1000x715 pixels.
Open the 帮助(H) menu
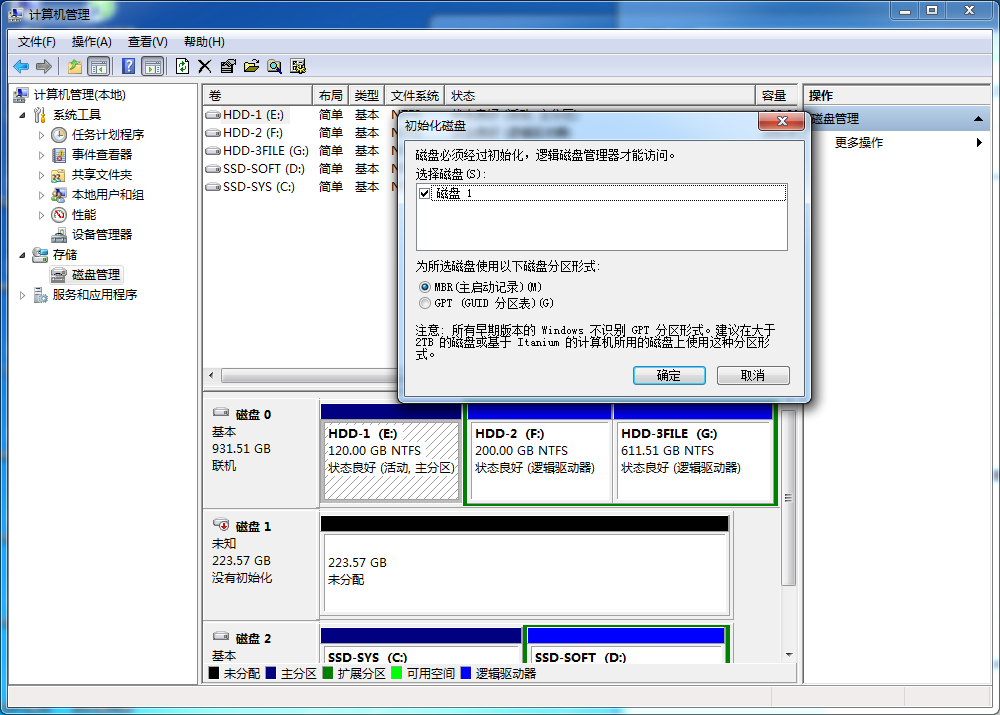[x=204, y=42]
